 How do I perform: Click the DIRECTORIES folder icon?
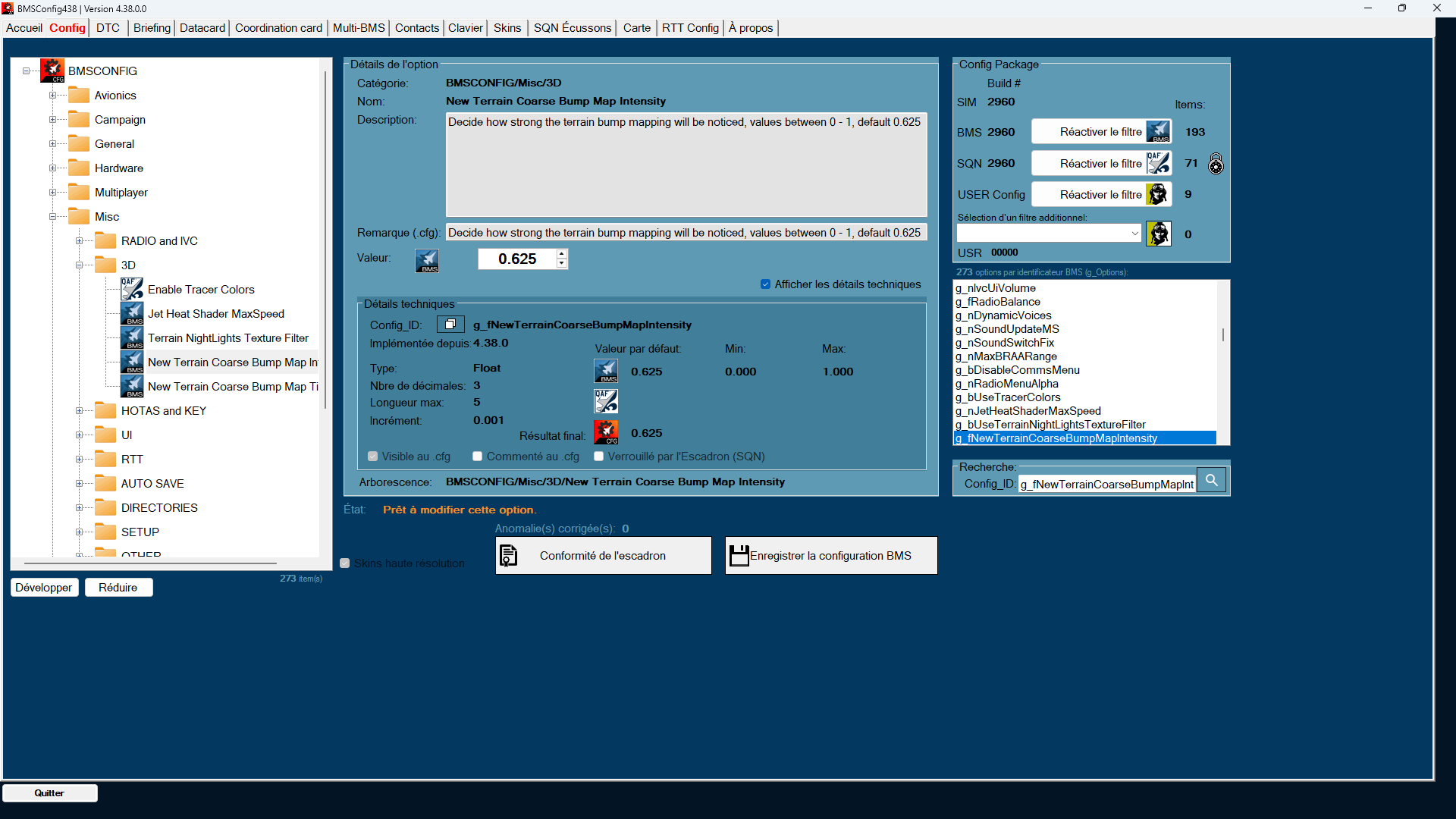105,508
